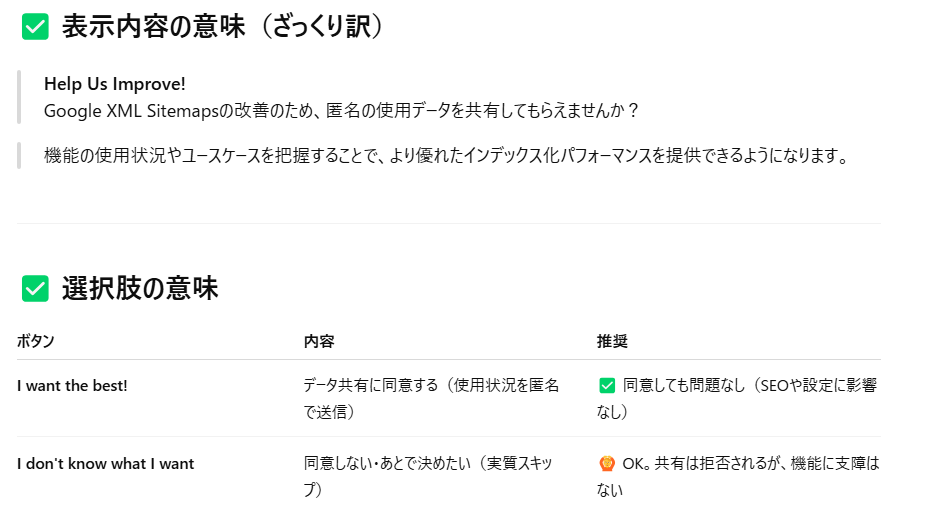Viewport: 932px width, 532px height.
Task: Select the 表示内容の意味(ざっくり訳)heading text
Action: (223, 27)
